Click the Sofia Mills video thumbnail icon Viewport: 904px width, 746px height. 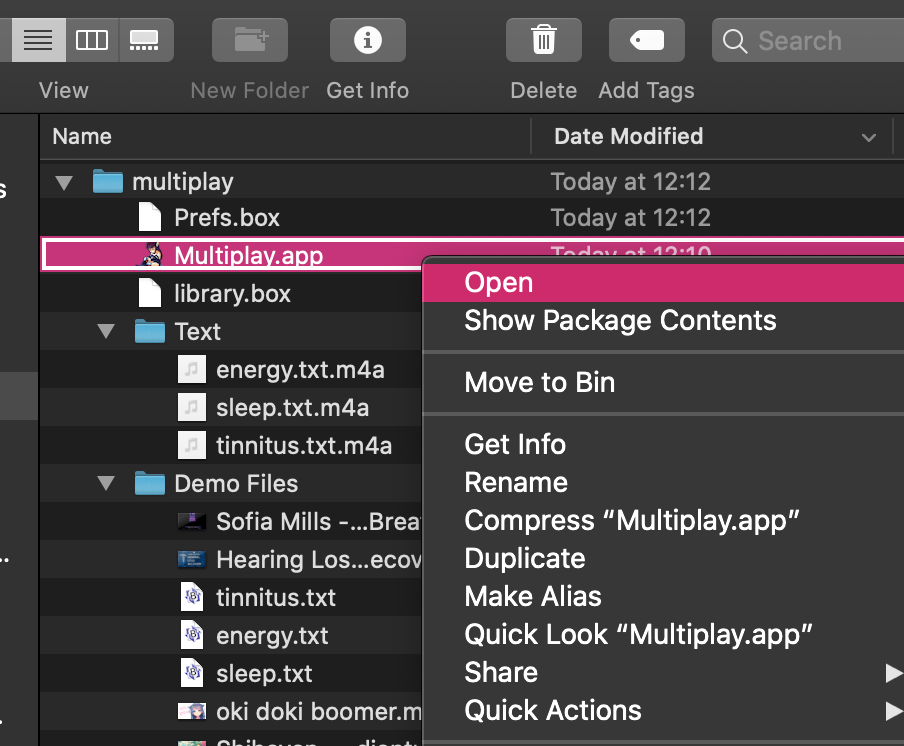[x=191, y=521]
